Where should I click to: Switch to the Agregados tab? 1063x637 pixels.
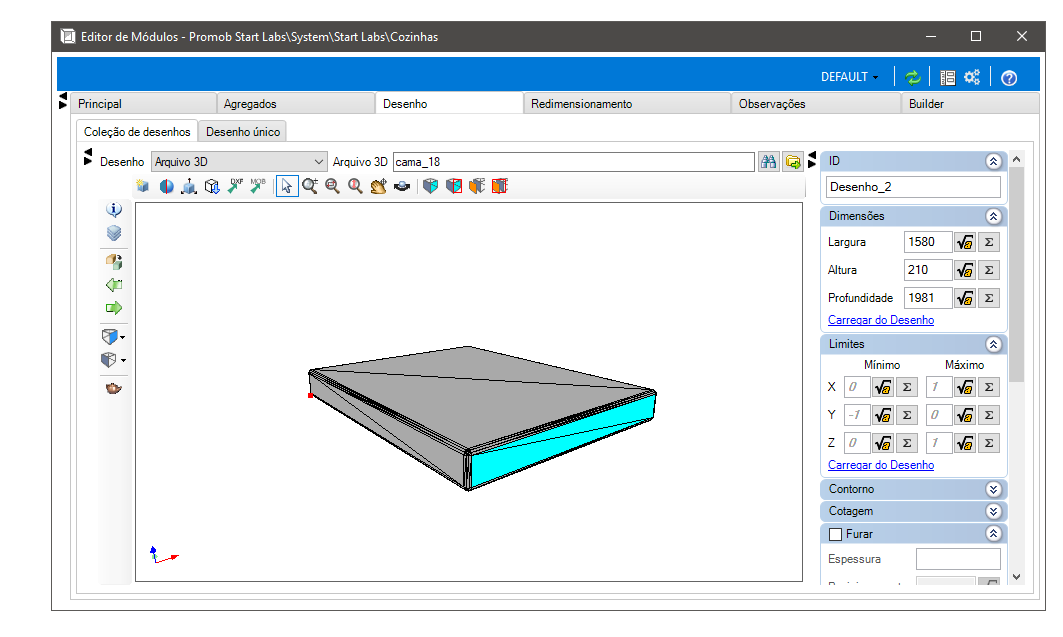tap(296, 104)
